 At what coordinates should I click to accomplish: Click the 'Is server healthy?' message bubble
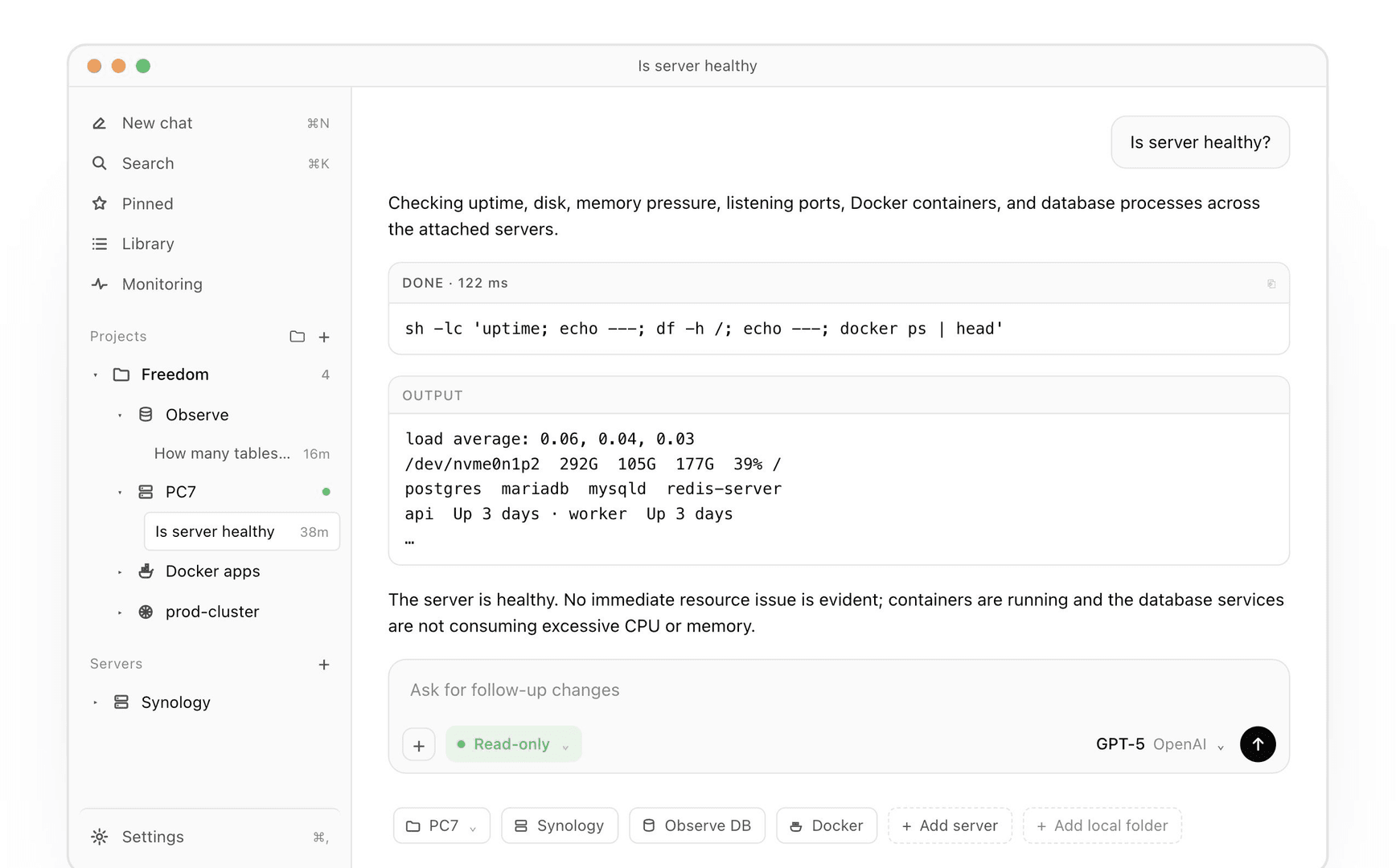(1200, 142)
